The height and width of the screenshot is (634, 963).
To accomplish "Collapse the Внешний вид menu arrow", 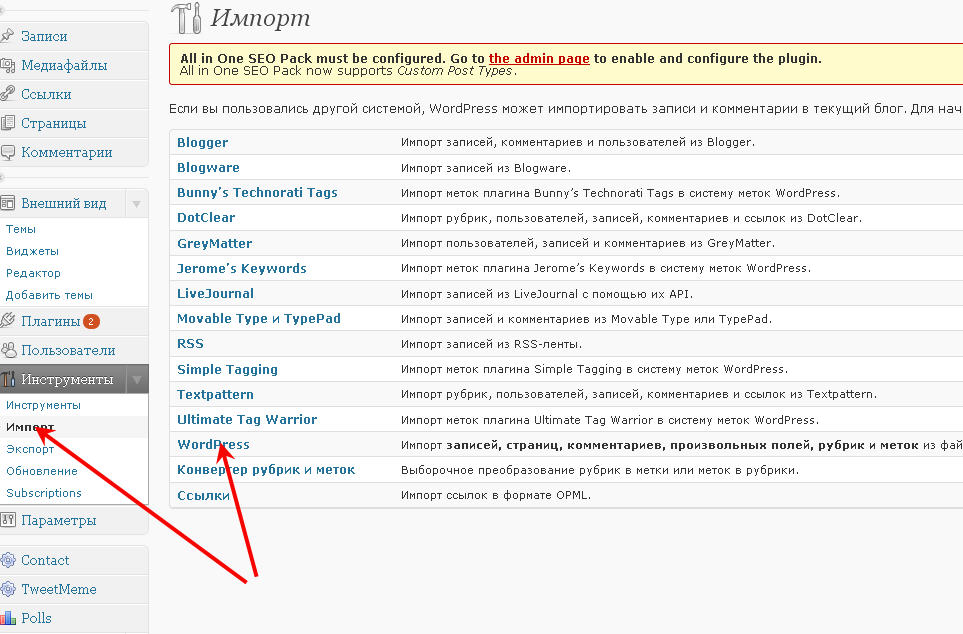I will pos(136,203).
